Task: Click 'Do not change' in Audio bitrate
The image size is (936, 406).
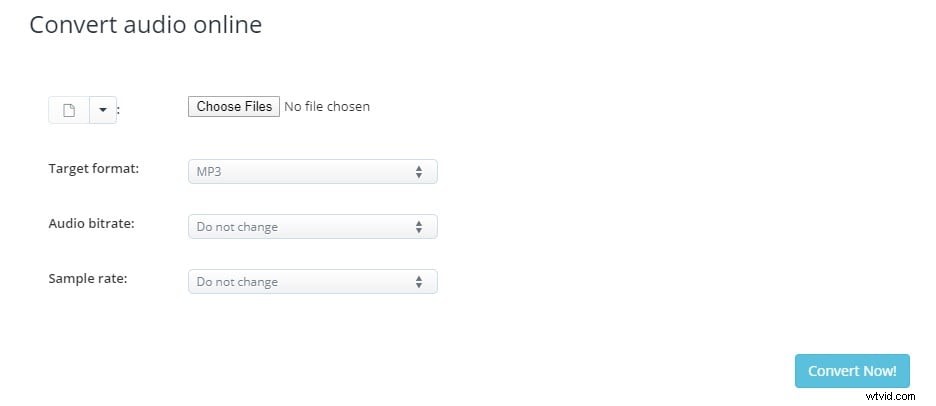Action: (237, 227)
